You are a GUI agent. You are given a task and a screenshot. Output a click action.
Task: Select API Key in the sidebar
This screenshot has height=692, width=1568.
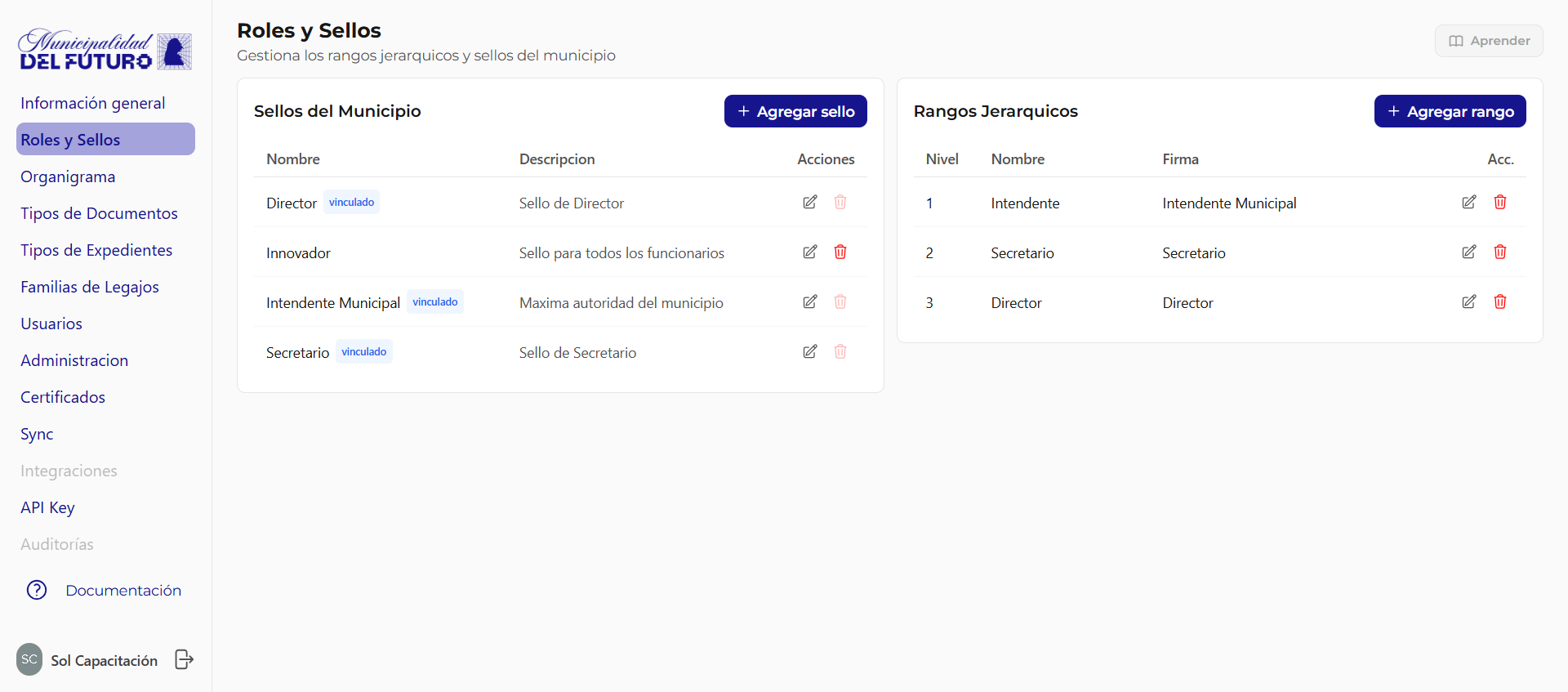point(47,507)
